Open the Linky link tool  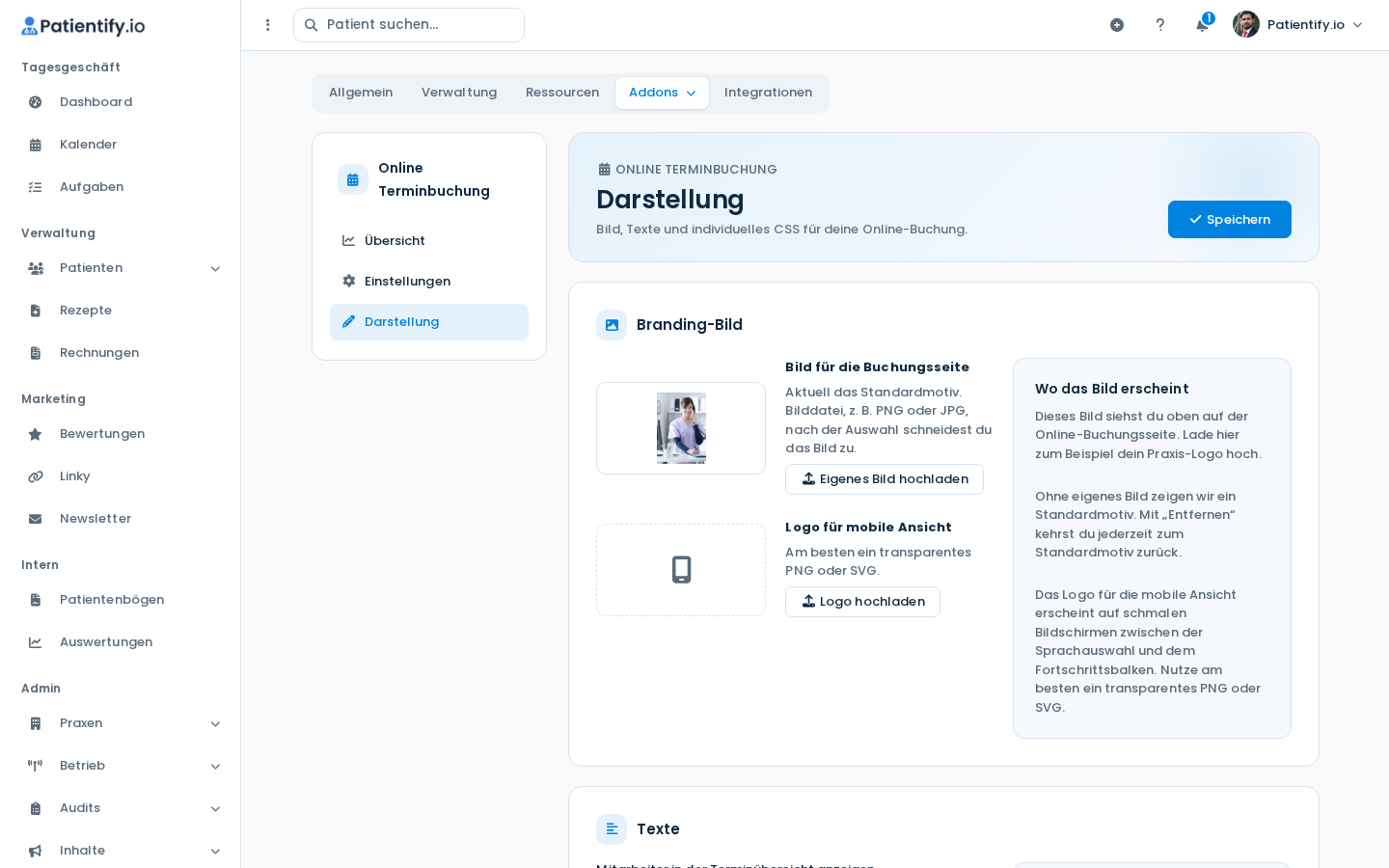[120, 476]
